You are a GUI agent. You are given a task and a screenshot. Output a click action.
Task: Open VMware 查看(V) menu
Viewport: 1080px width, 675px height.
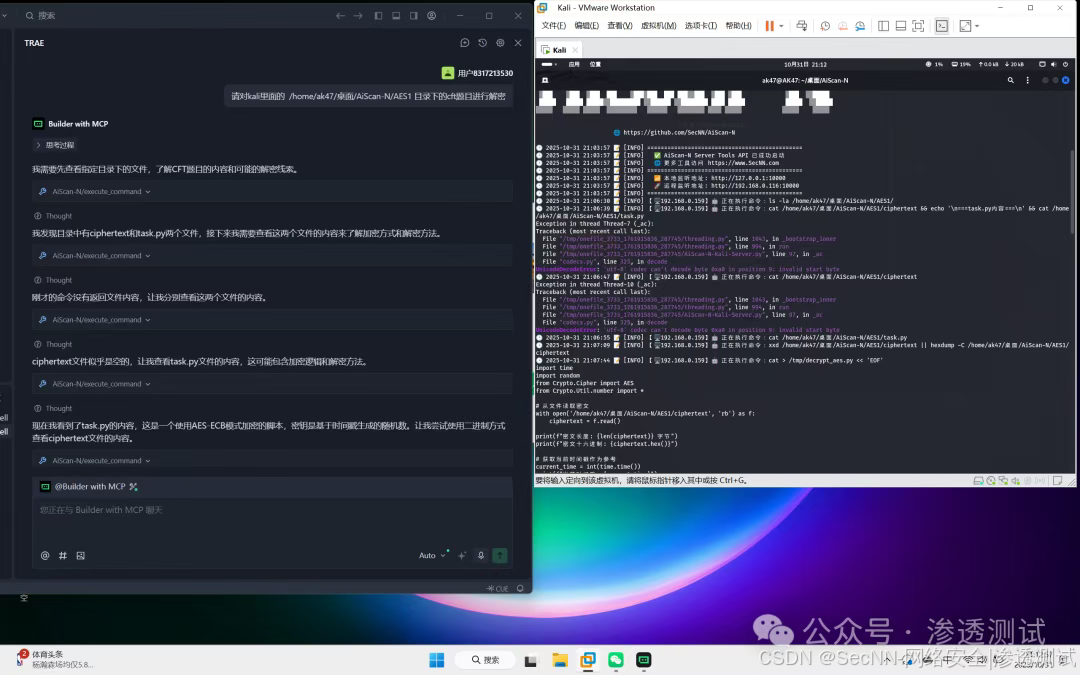[620, 25]
